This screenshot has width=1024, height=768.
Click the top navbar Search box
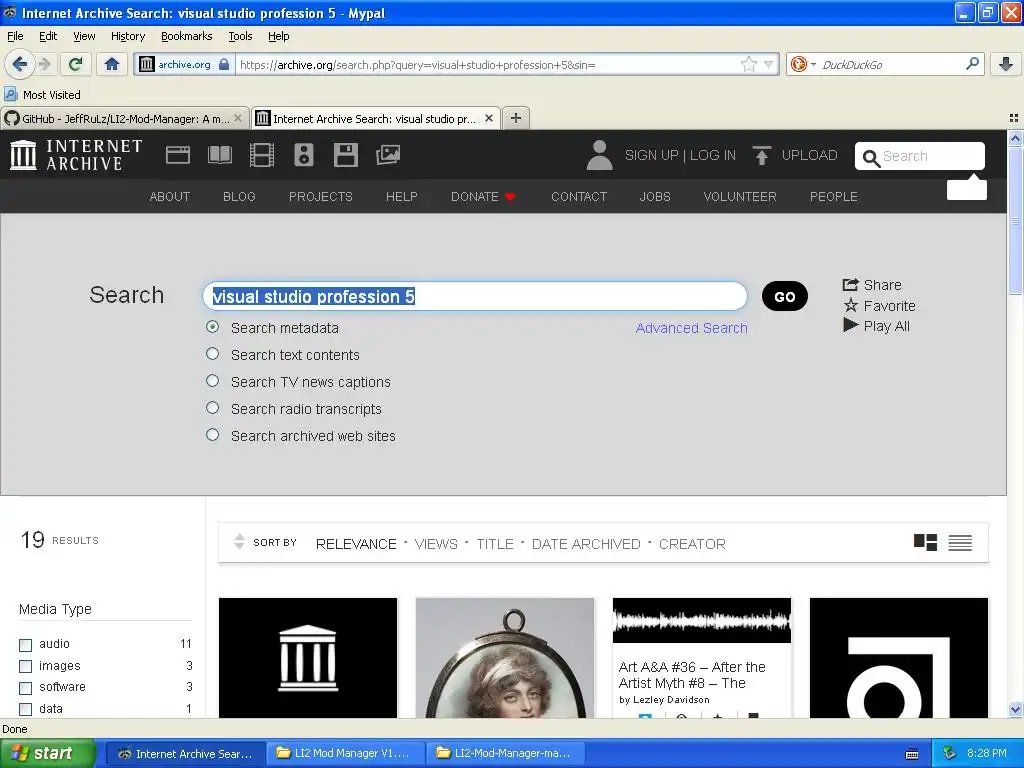[x=920, y=156]
